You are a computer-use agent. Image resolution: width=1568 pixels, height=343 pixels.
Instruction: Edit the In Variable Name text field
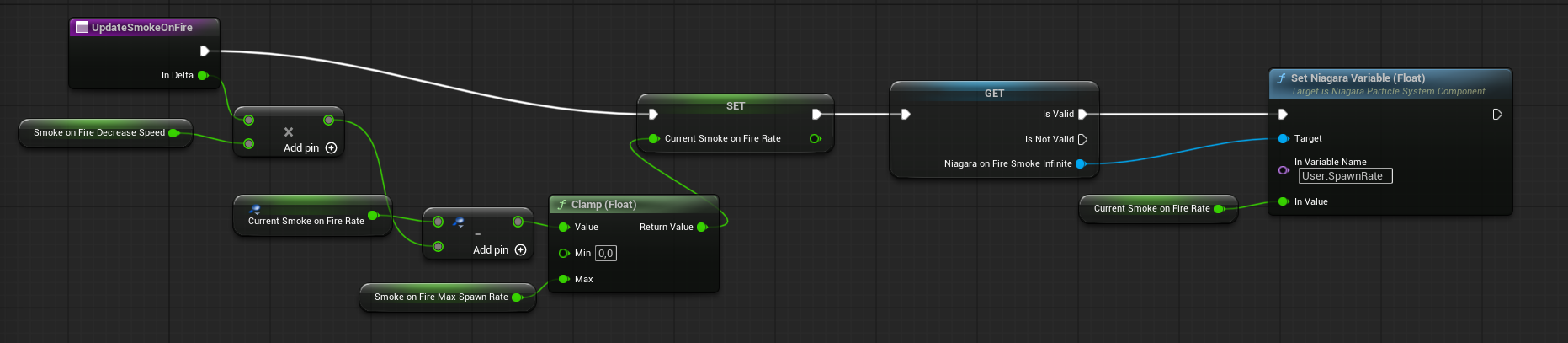pos(1344,176)
